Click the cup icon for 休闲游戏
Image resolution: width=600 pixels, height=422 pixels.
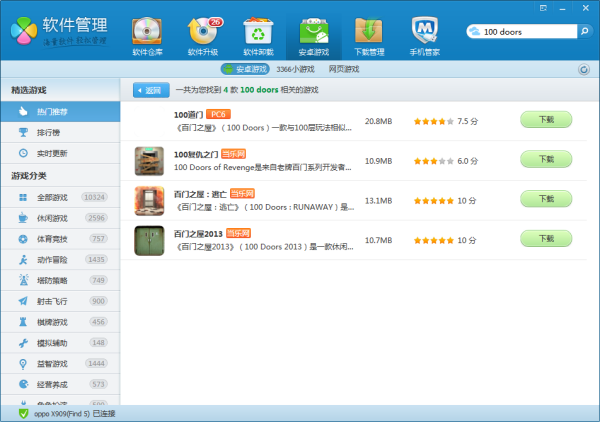(x=23, y=218)
